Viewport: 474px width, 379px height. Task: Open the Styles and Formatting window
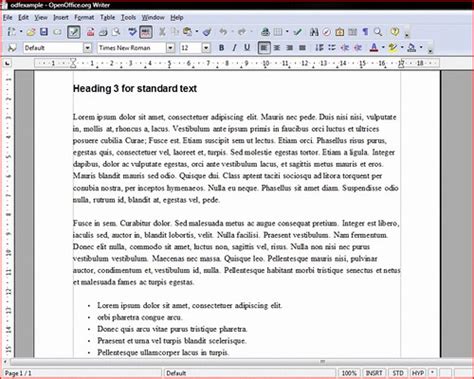coord(12,48)
